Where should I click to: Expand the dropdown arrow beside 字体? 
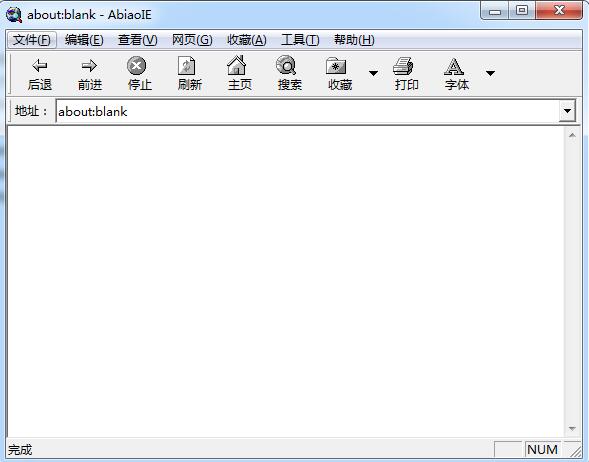490,73
